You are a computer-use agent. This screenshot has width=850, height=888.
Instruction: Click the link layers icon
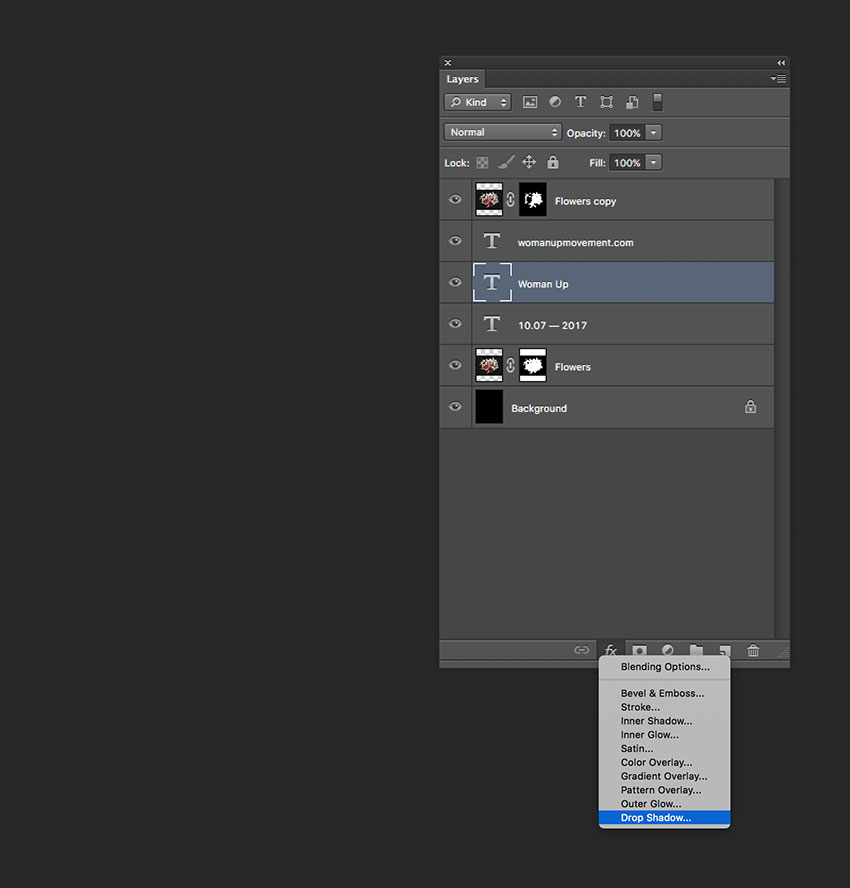(x=582, y=650)
